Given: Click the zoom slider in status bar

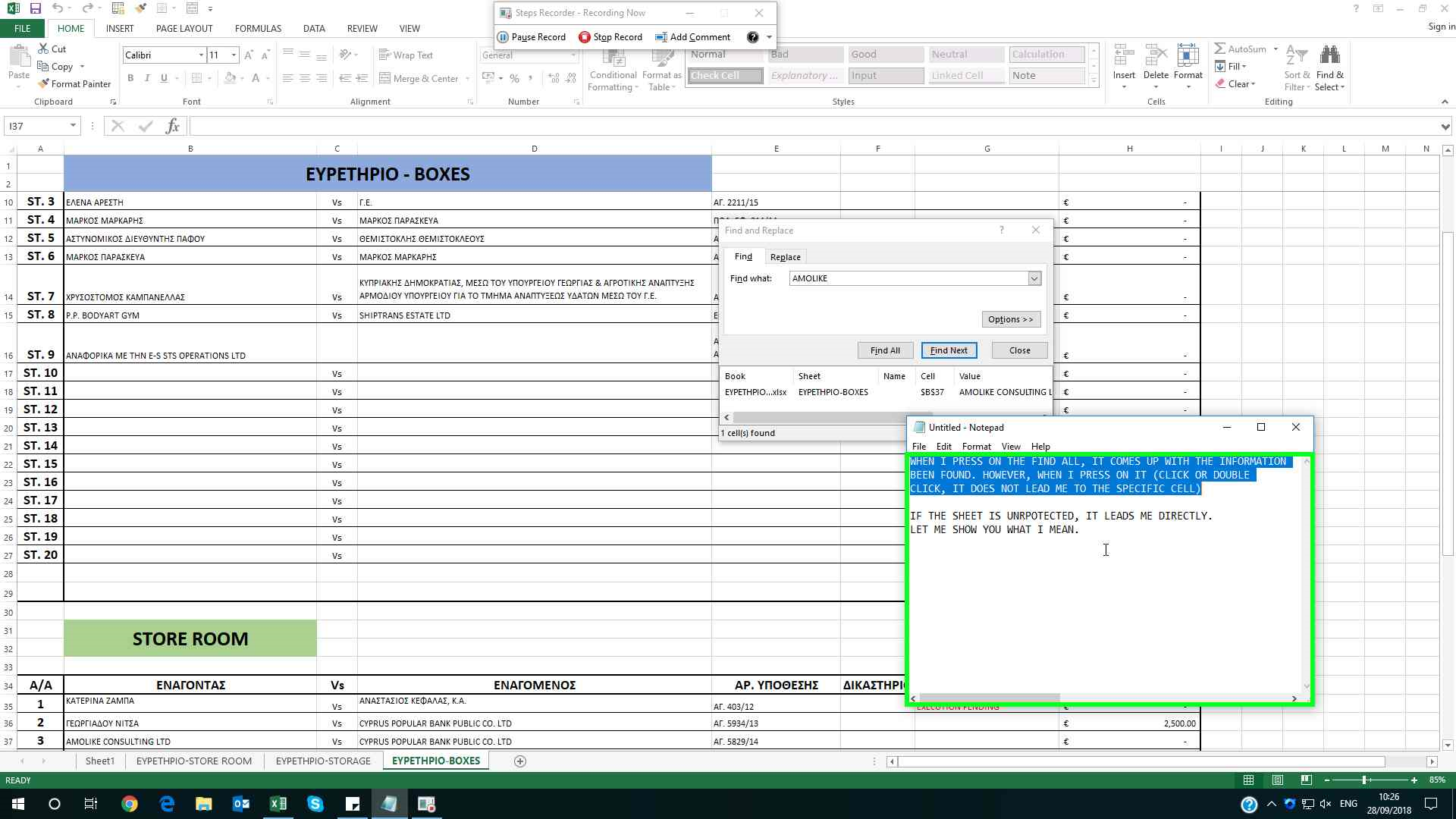Looking at the screenshot, I should tap(1364, 780).
